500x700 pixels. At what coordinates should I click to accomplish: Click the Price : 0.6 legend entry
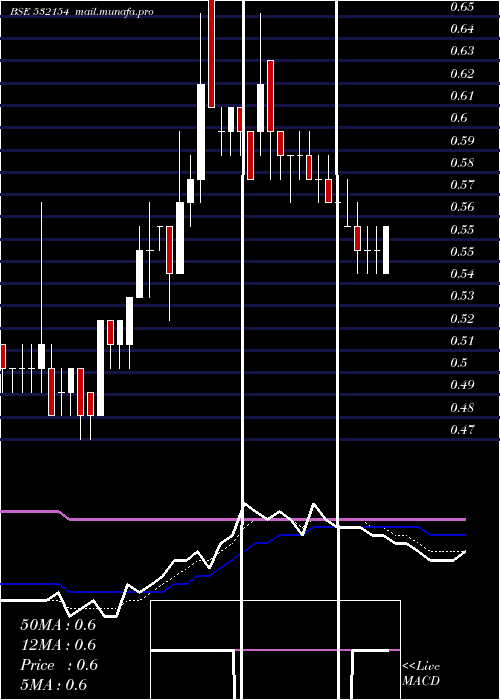59,665
